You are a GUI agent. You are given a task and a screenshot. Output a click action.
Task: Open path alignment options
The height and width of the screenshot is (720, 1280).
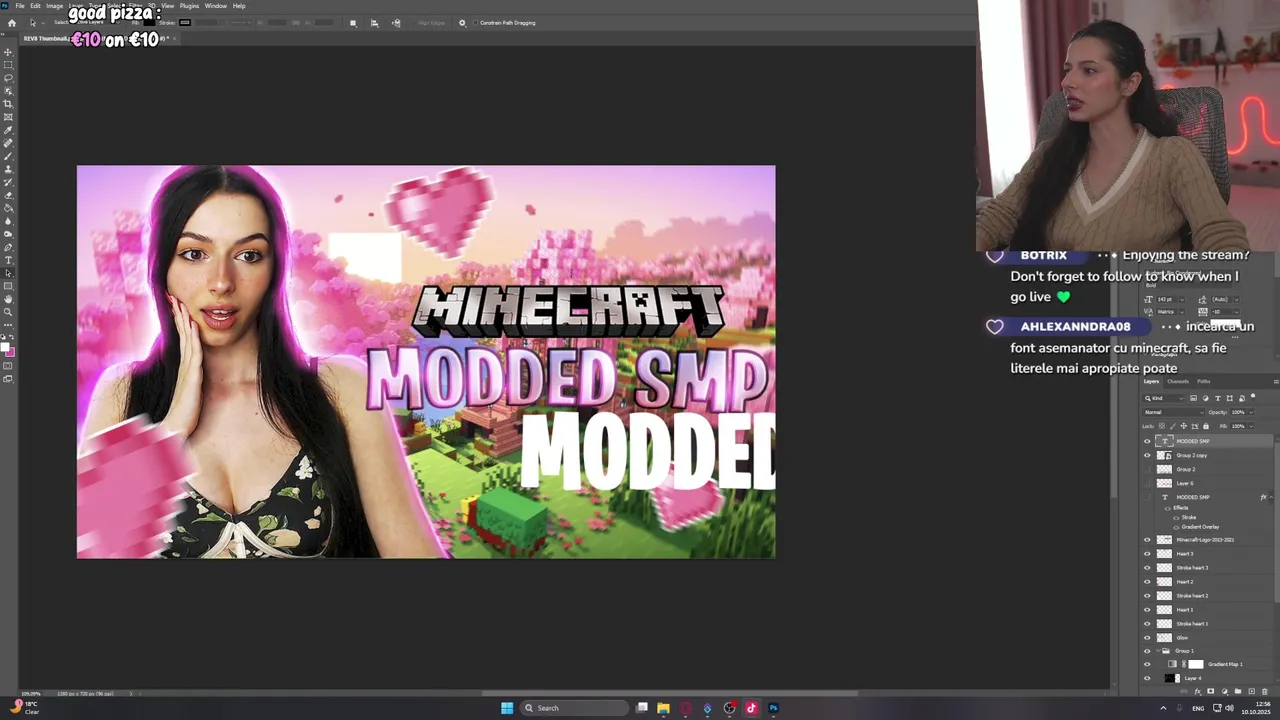374,22
